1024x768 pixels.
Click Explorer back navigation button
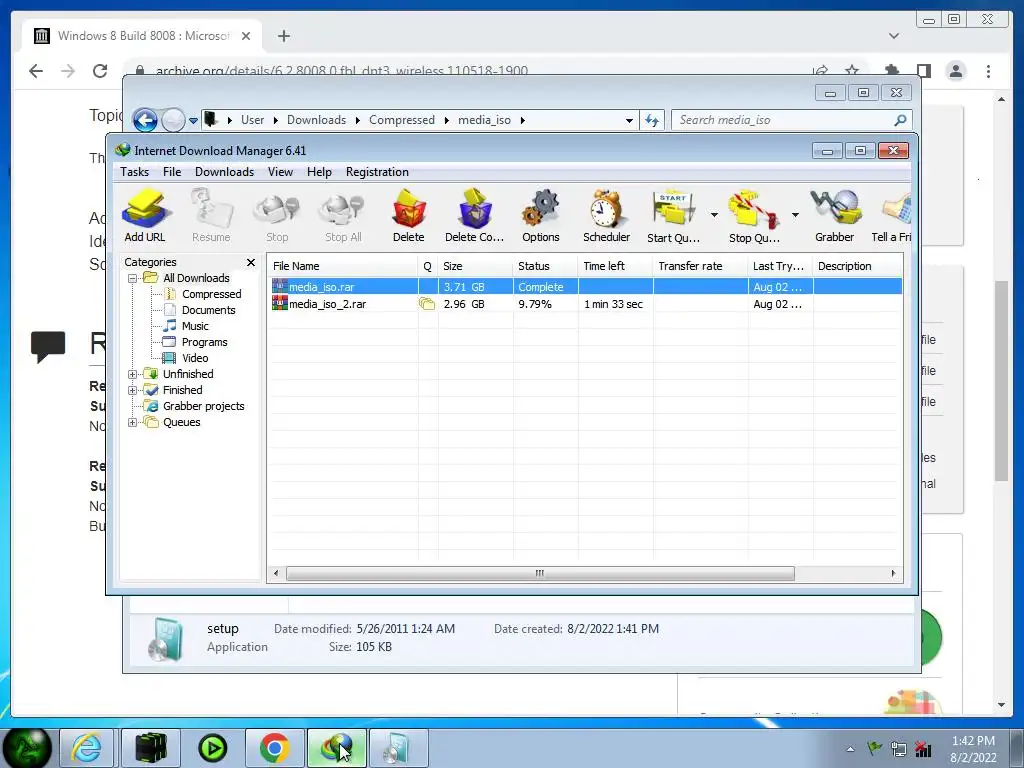click(x=145, y=120)
